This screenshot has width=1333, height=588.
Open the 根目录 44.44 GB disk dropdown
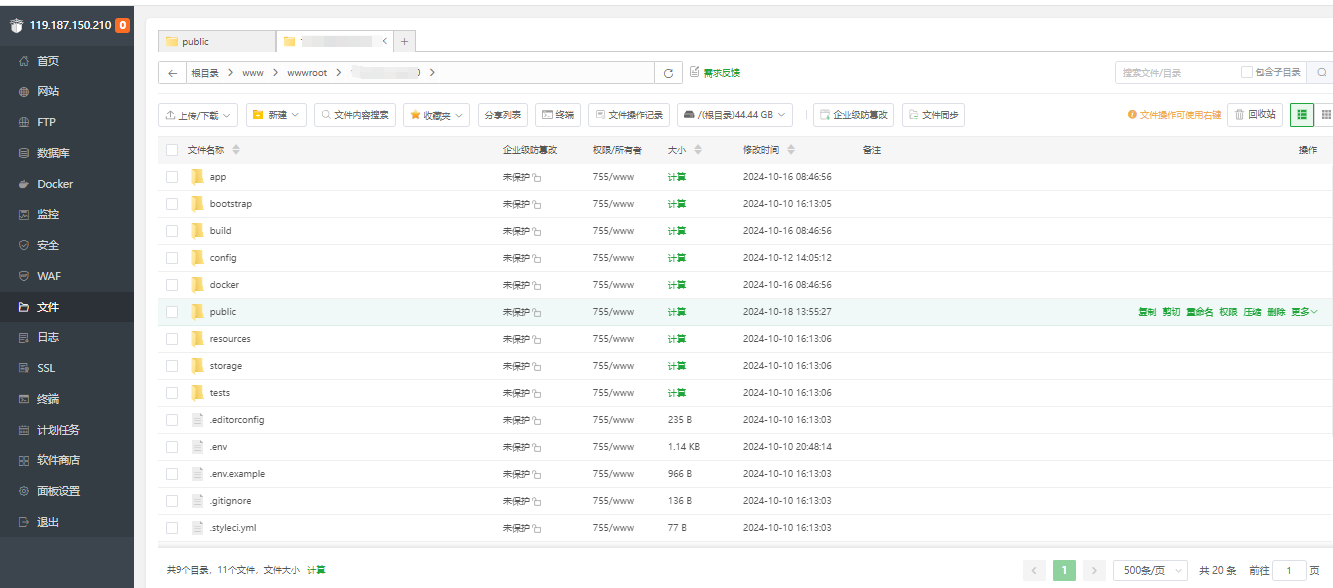[x=735, y=115]
